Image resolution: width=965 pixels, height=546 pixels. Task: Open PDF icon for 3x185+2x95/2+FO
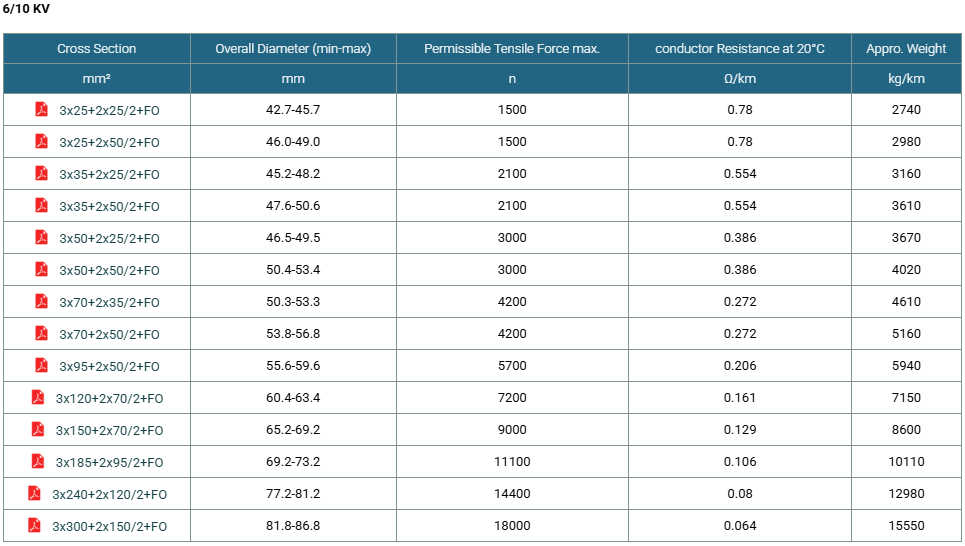38,462
